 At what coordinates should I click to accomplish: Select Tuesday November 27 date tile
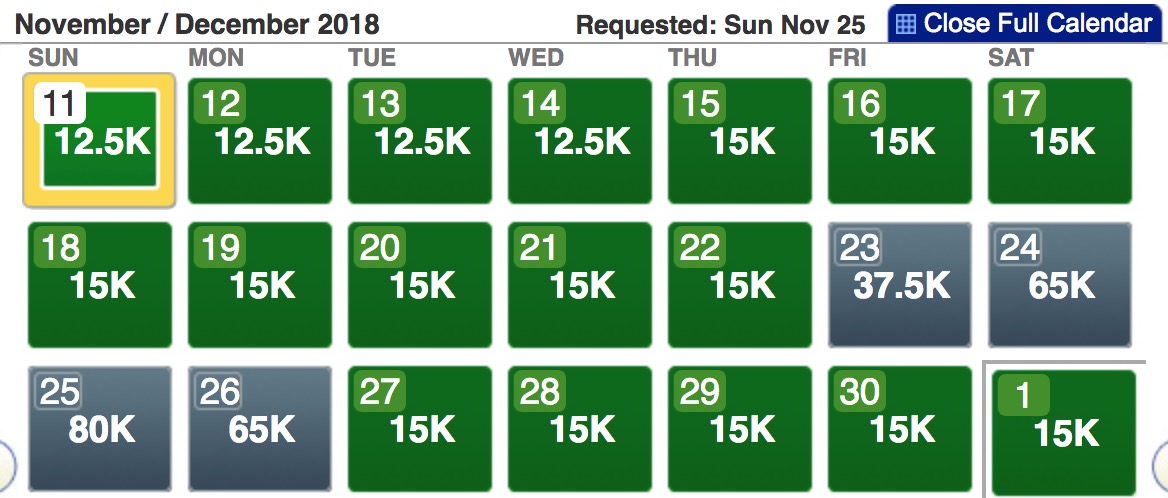[420, 428]
